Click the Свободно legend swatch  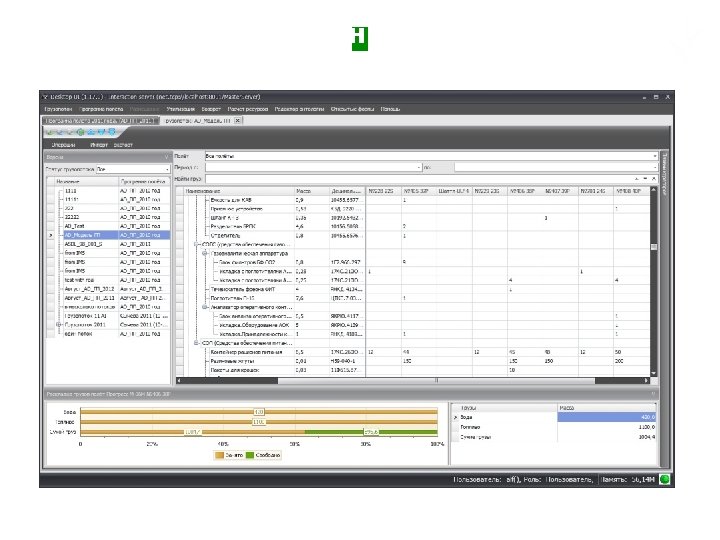250,455
